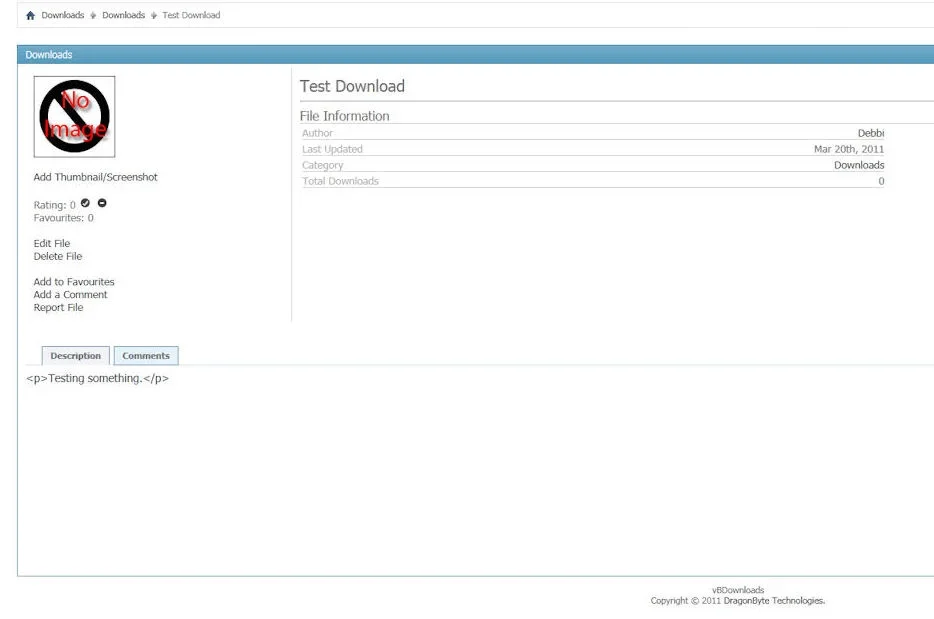Add this file to Favourites
This screenshot has width=934, height=619.
[x=74, y=282]
